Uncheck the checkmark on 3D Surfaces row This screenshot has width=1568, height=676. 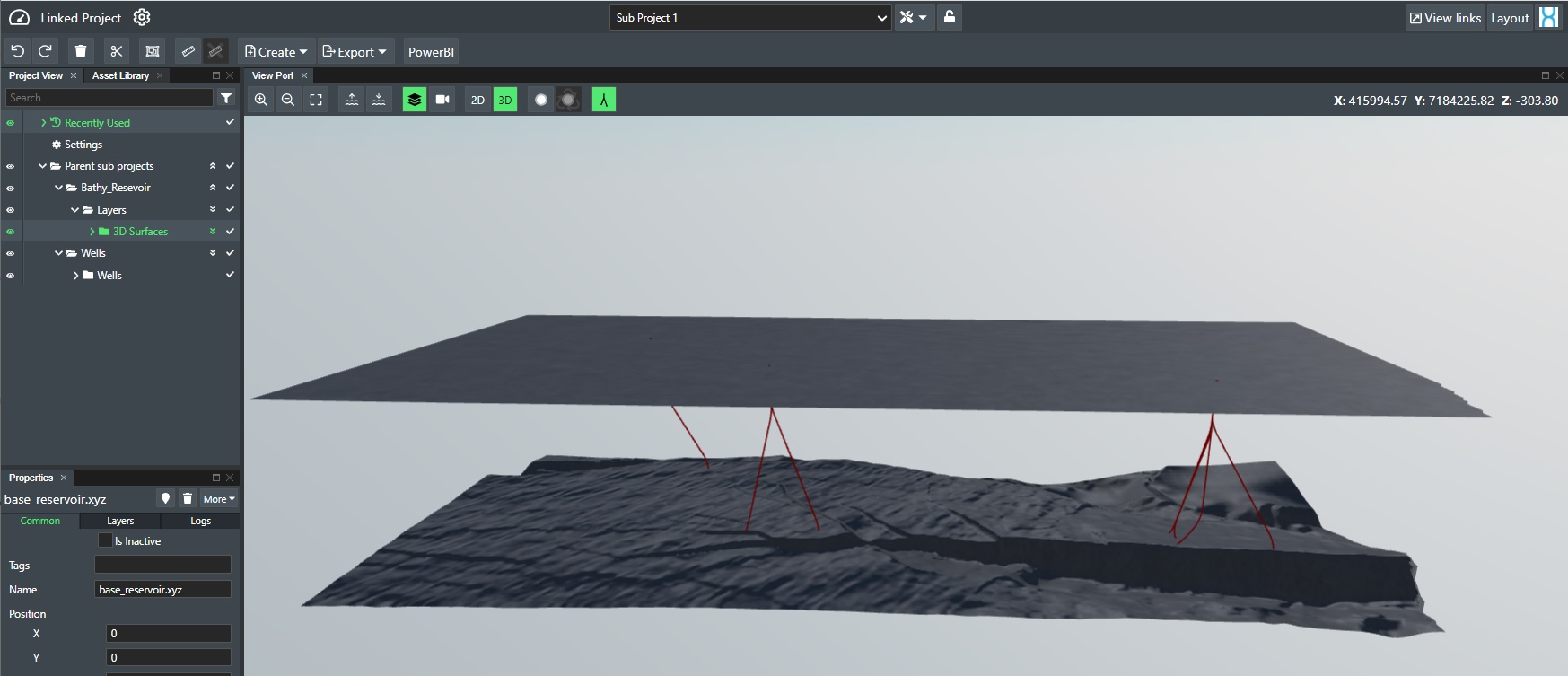tap(230, 231)
